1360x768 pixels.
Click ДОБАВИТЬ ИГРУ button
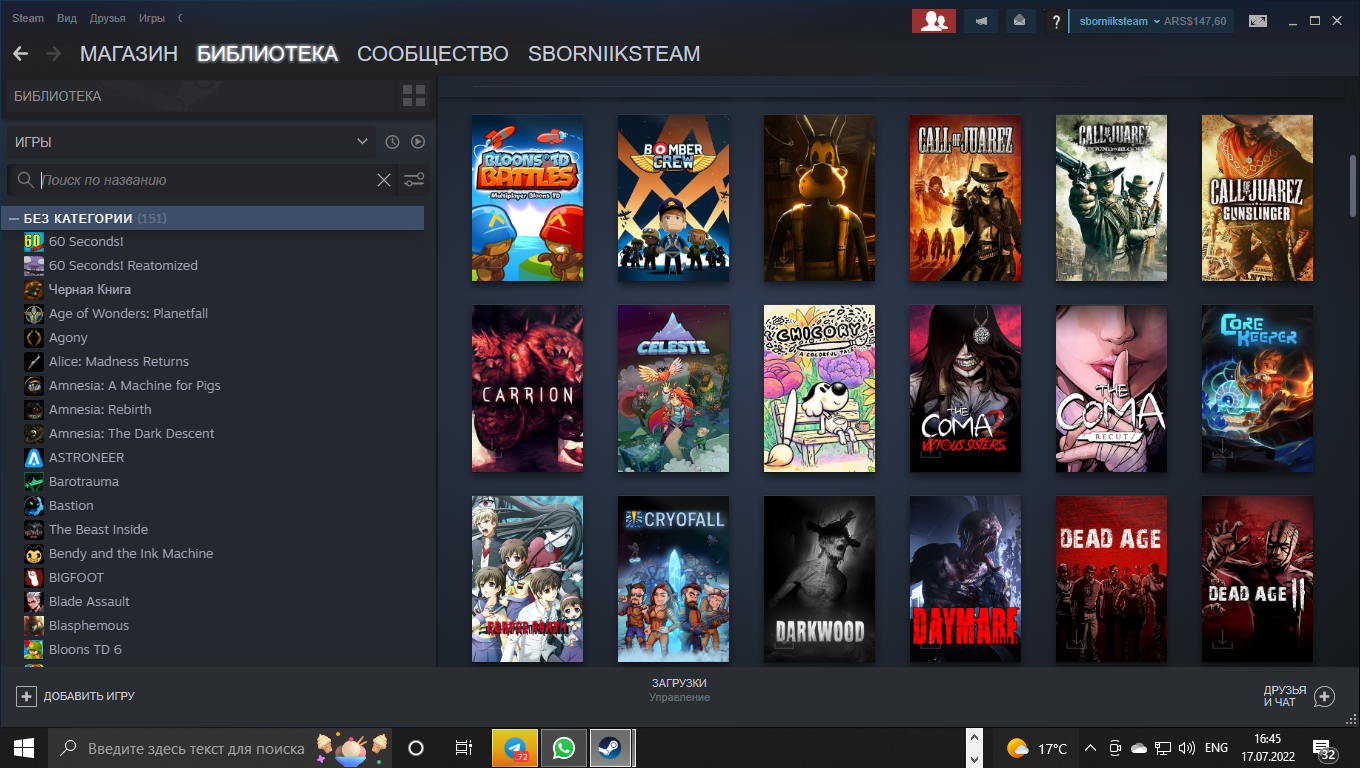point(75,696)
